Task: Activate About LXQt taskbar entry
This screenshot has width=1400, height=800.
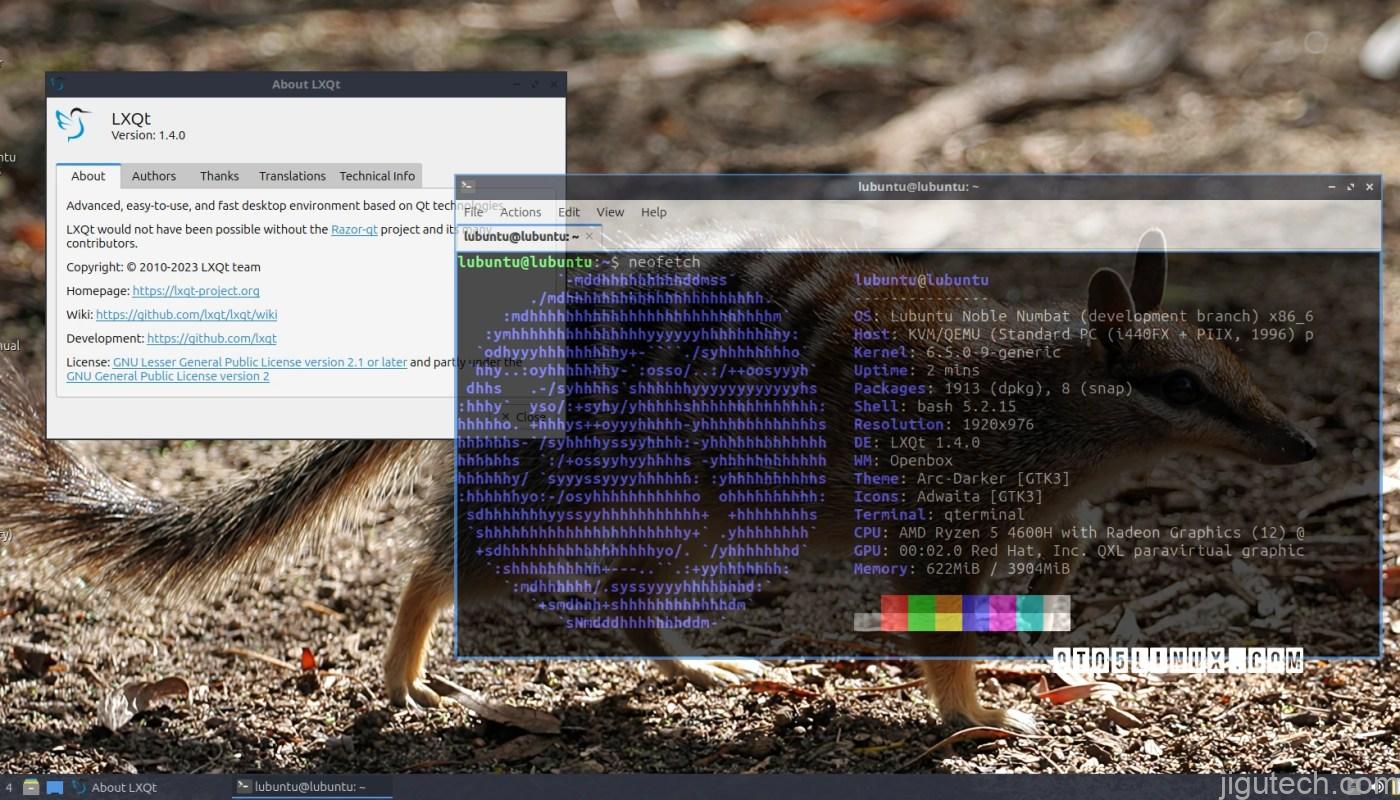Action: (x=115, y=787)
